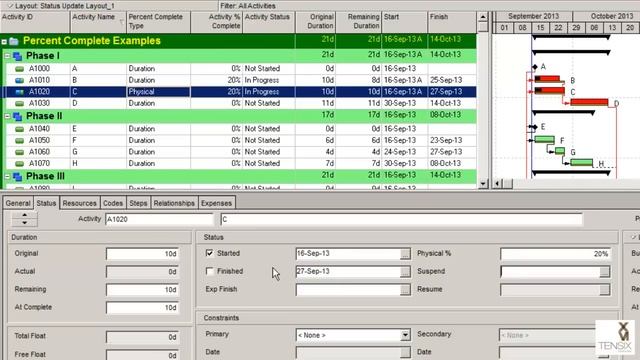The width and height of the screenshot is (640, 360).
Task: Switch to the Resources tab
Action: [x=79, y=203]
